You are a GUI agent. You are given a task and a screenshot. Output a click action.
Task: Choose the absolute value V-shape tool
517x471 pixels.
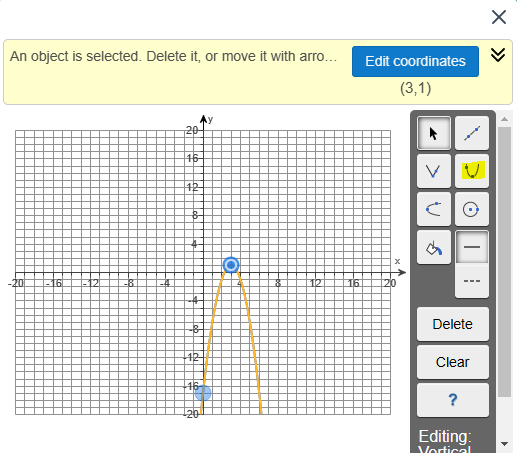434,171
